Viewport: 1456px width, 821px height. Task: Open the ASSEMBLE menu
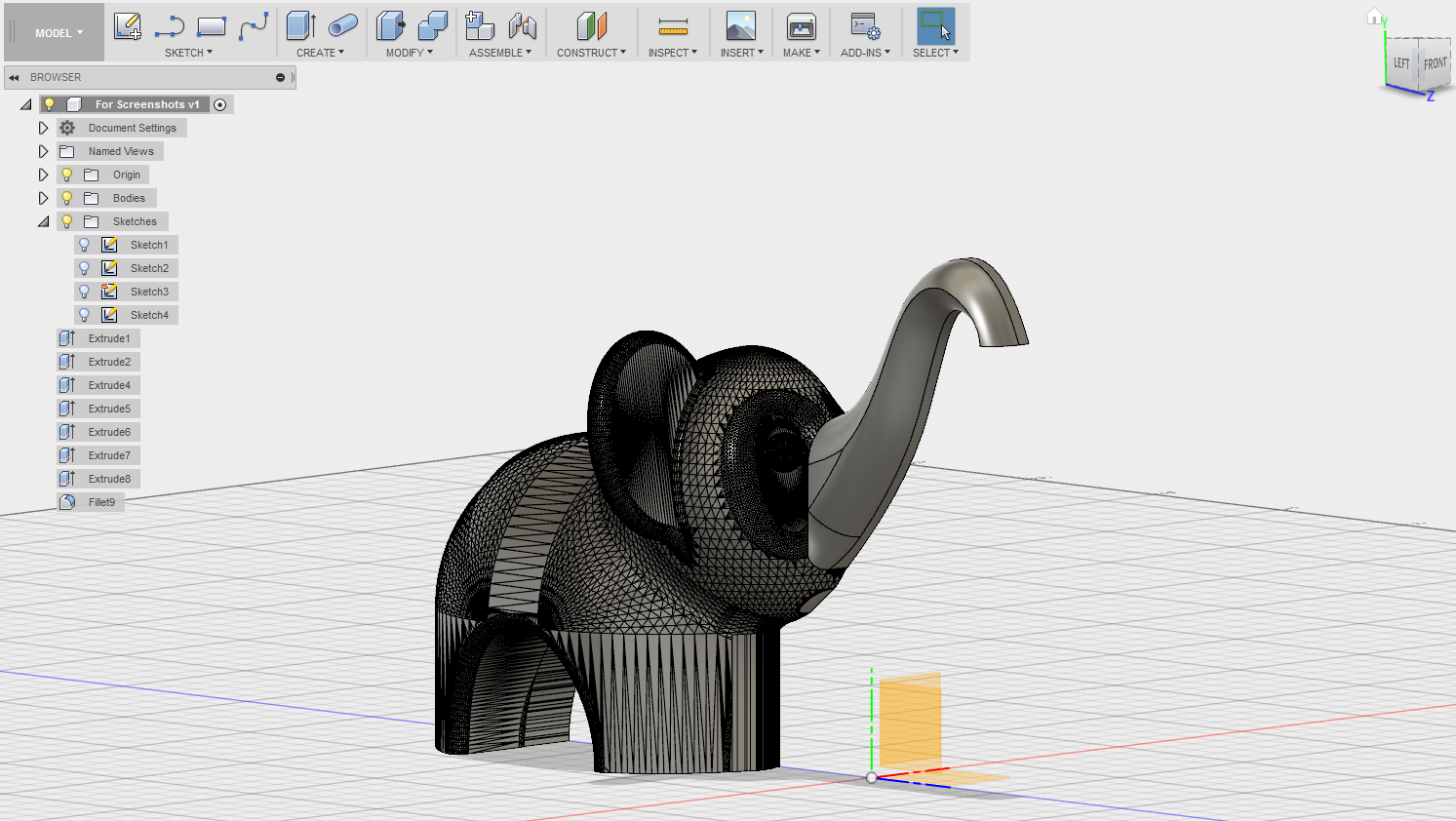(x=500, y=53)
